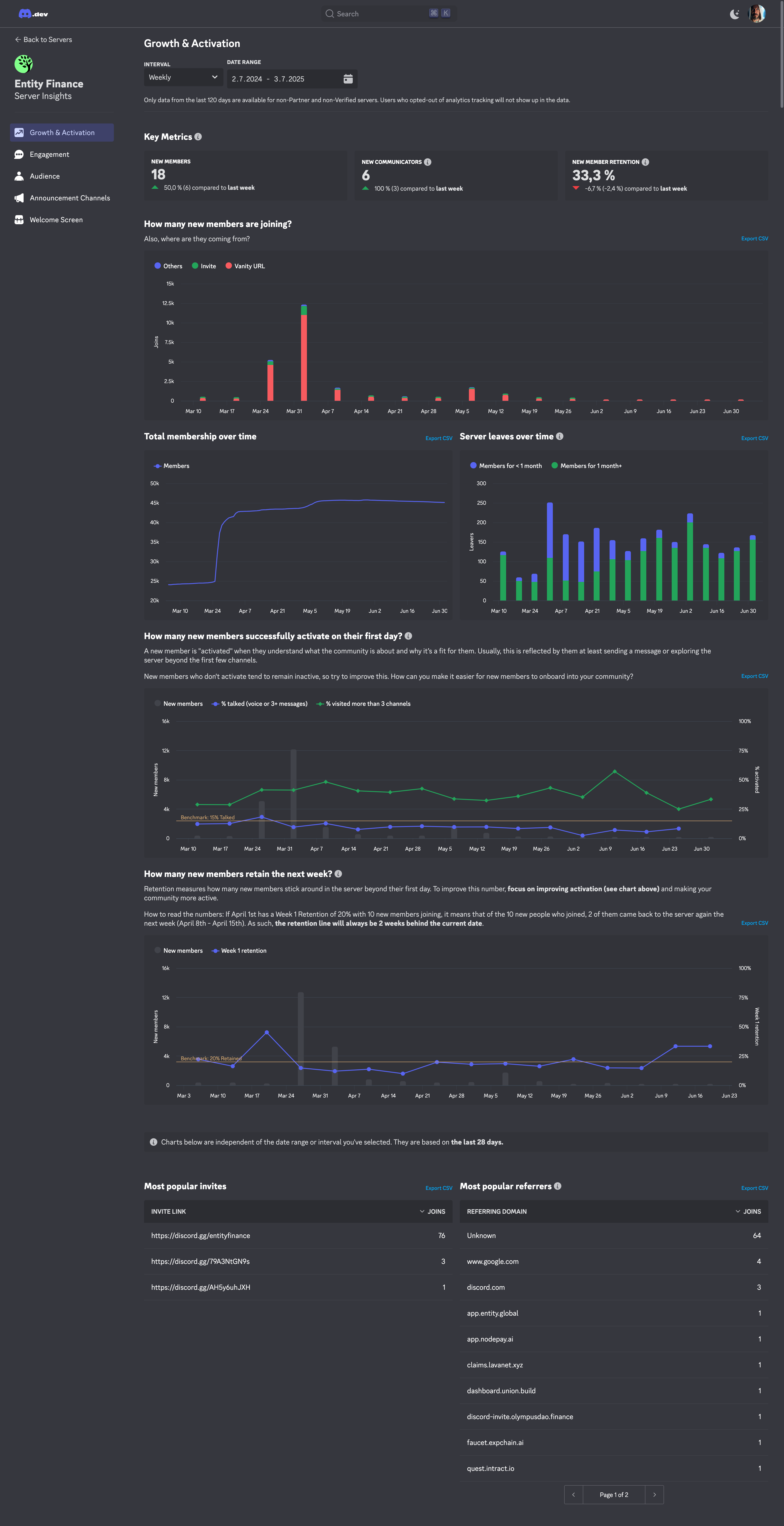Viewport: 784px width, 1526px height.
Task: Click the retention question info icon
Action: pyautogui.click(x=338, y=874)
